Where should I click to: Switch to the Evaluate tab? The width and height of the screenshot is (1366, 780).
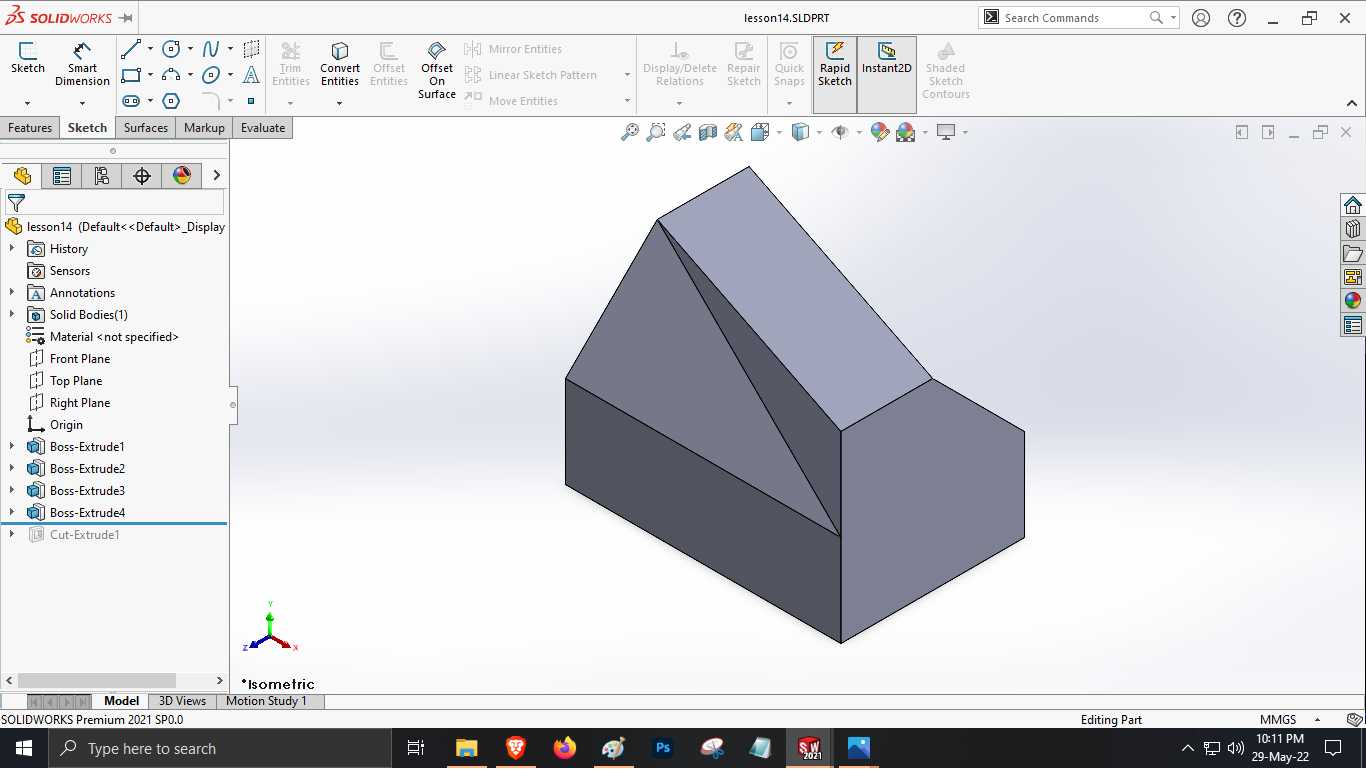[x=263, y=128]
